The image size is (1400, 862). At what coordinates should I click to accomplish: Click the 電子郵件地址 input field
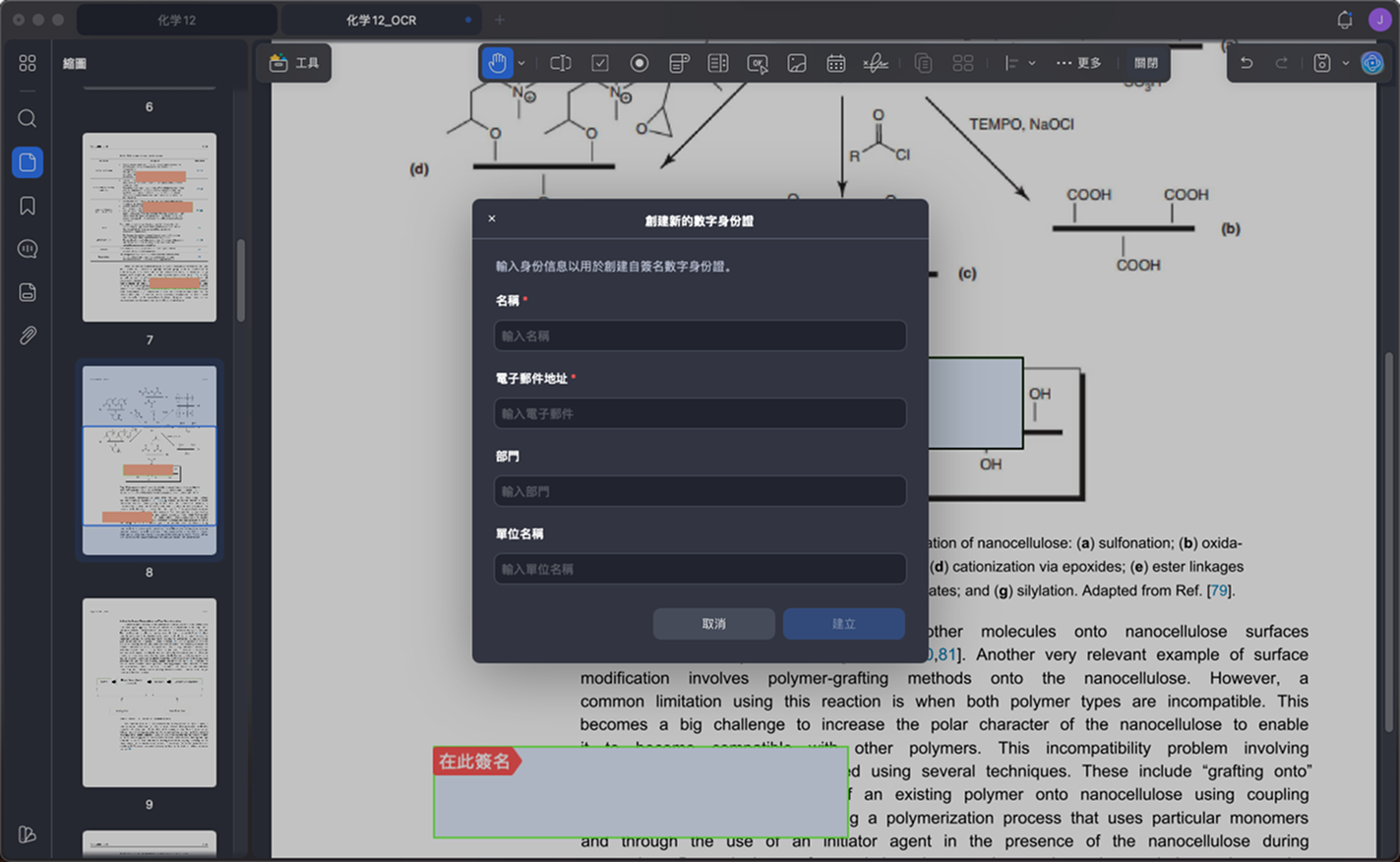coord(700,413)
